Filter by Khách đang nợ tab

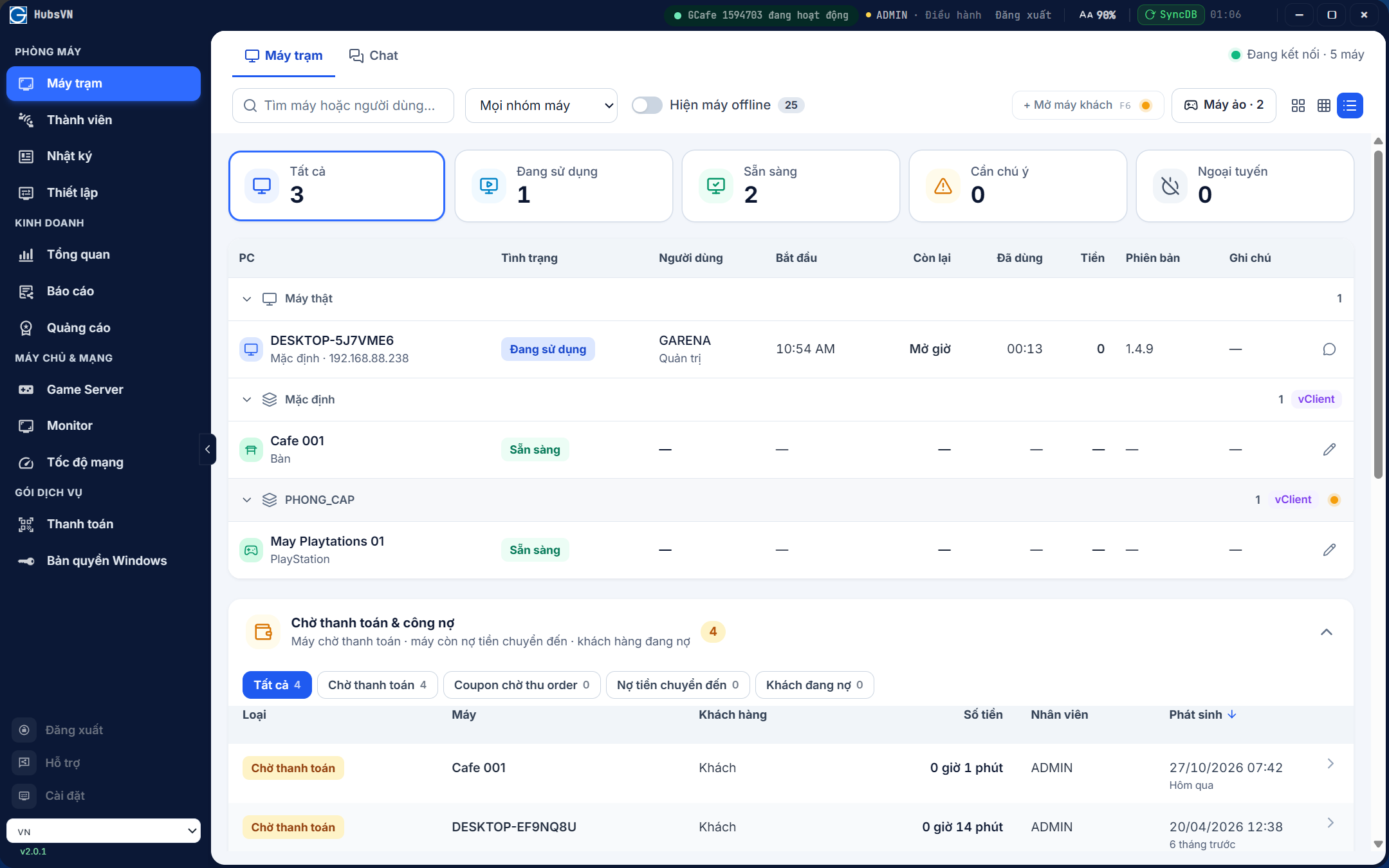814,685
